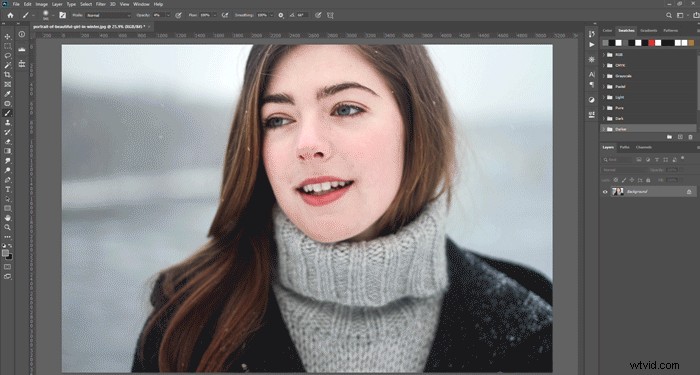This screenshot has width=700, height=375.
Task: Toggle pressure for opacity button
Action: click(178, 15)
